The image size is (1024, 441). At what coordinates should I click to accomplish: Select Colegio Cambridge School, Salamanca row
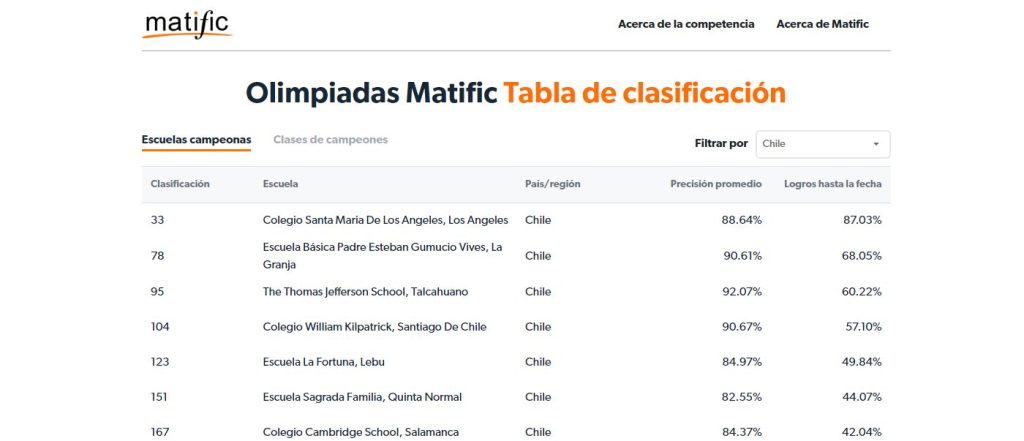[516, 432]
